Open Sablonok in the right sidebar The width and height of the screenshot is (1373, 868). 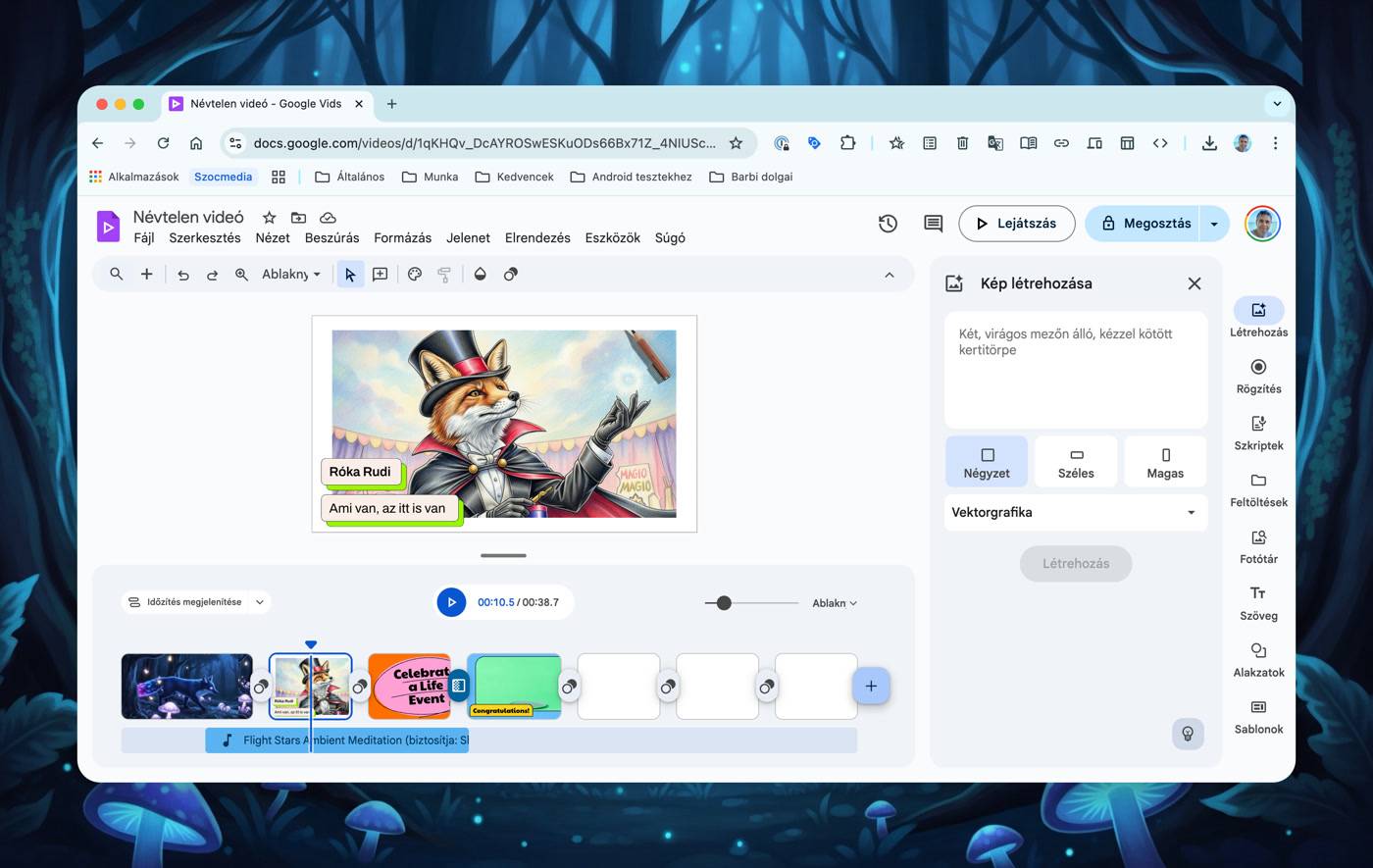click(x=1258, y=717)
